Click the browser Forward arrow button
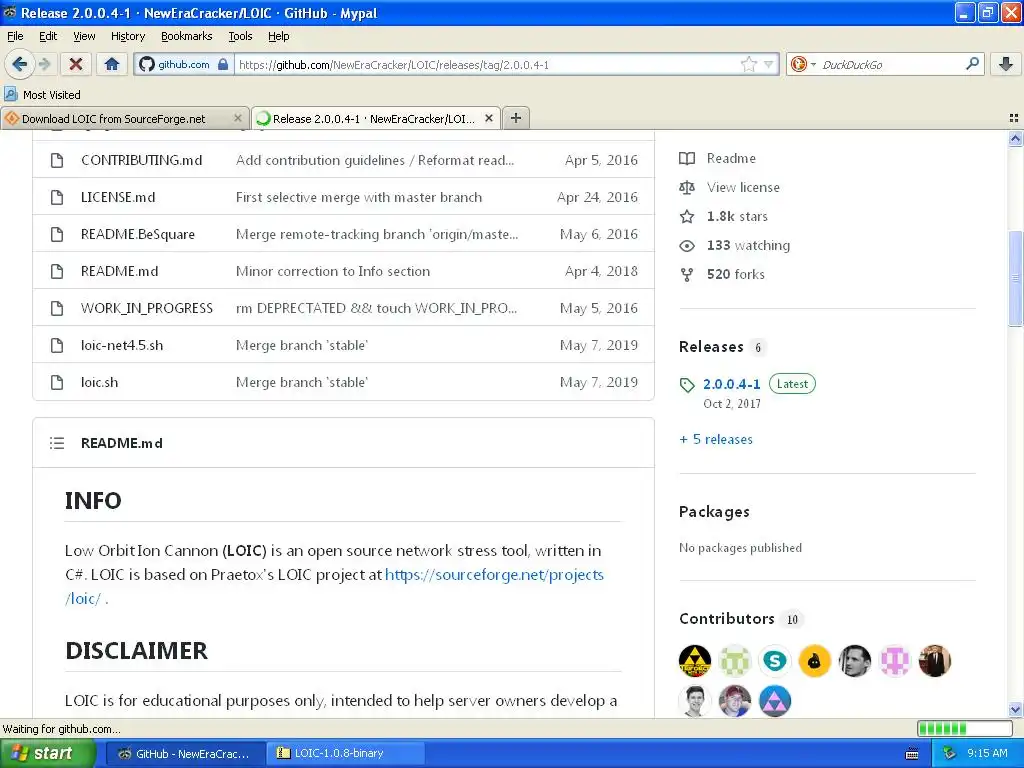This screenshot has height=768, width=1024. 44,64
